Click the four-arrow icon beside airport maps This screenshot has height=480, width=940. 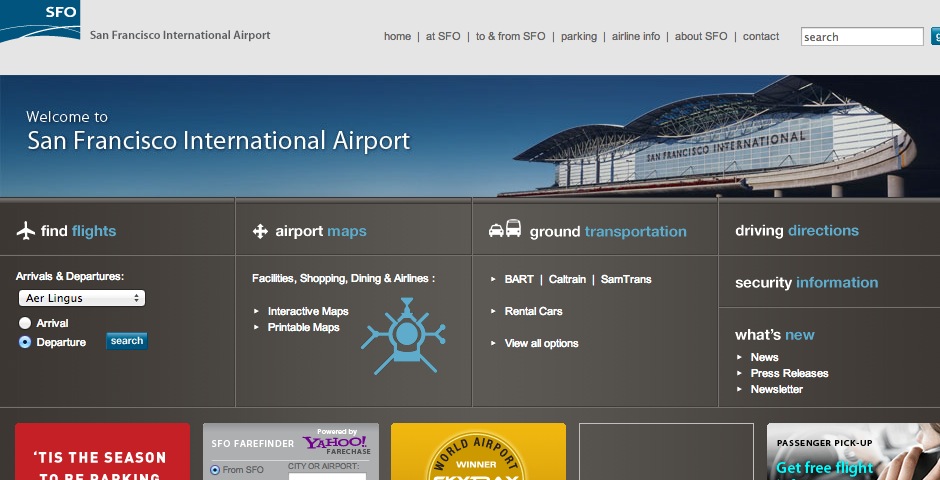click(x=260, y=231)
